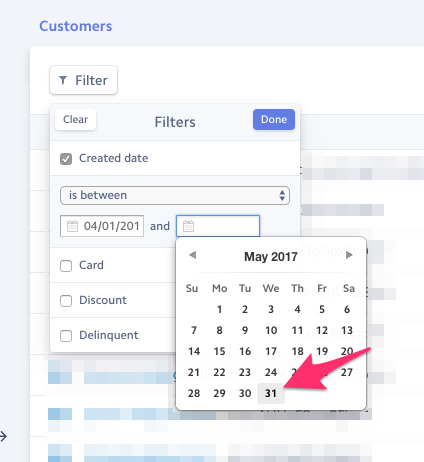Choose May 1 in the calendar
Screen dimensions: 424x462
click(219, 309)
